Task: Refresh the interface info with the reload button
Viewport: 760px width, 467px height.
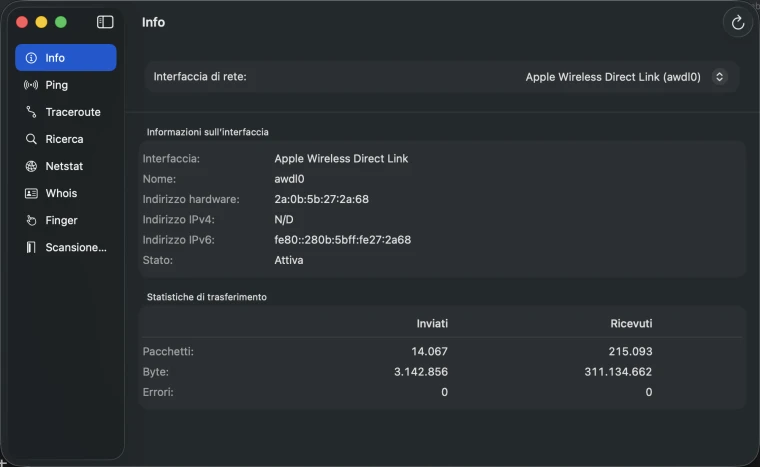Action: [x=738, y=22]
